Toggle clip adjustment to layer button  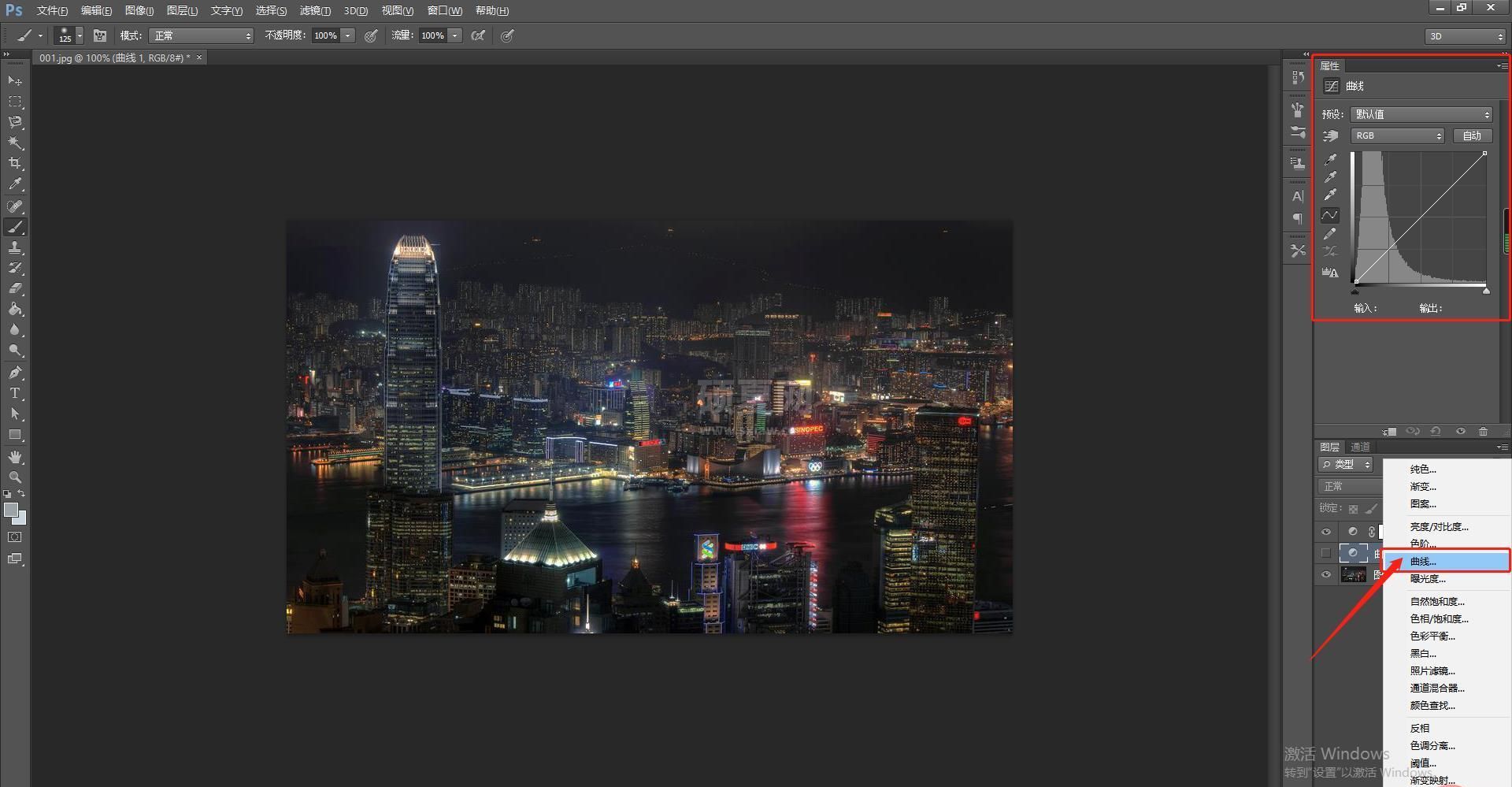click(1389, 432)
